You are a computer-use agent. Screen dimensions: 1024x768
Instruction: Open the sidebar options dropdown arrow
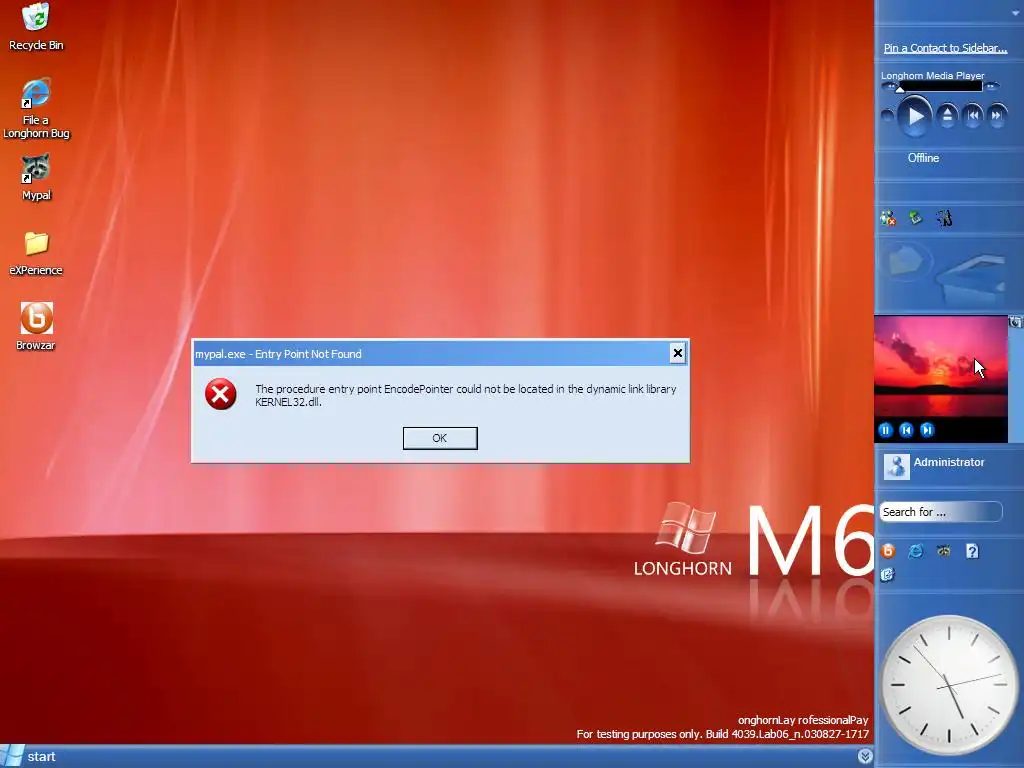click(x=1016, y=13)
